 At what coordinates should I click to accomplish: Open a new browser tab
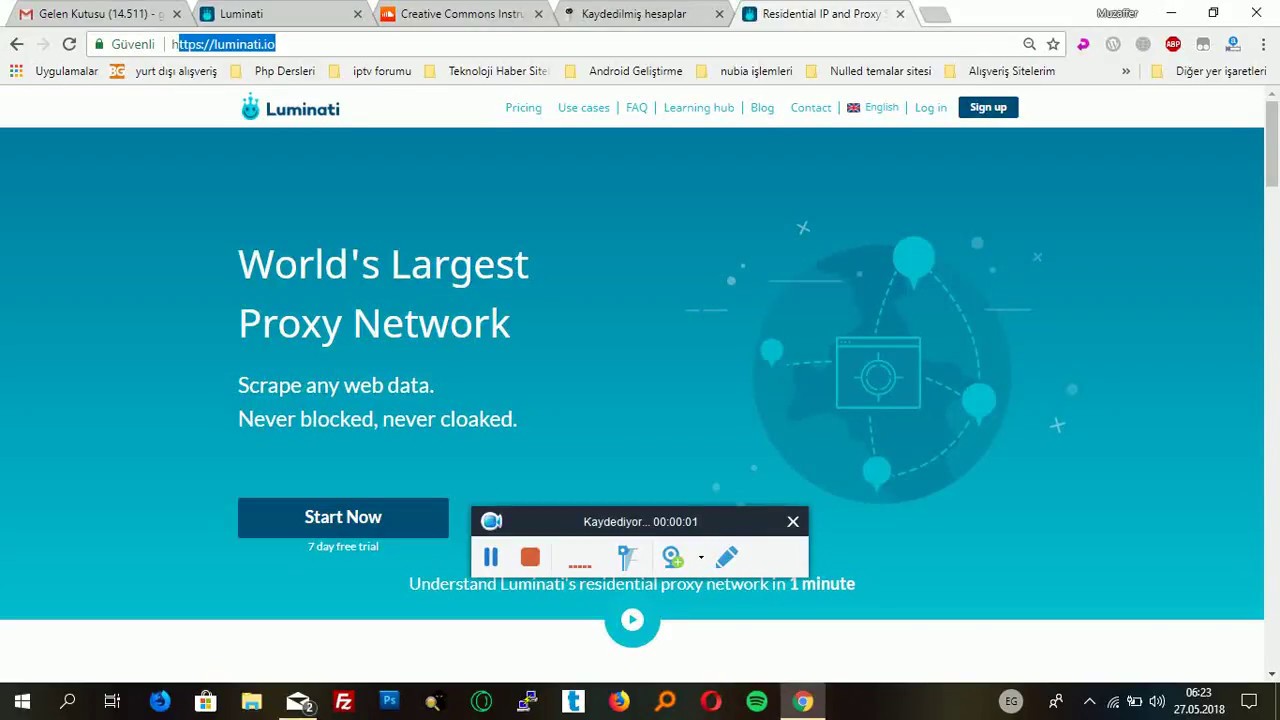(x=935, y=14)
